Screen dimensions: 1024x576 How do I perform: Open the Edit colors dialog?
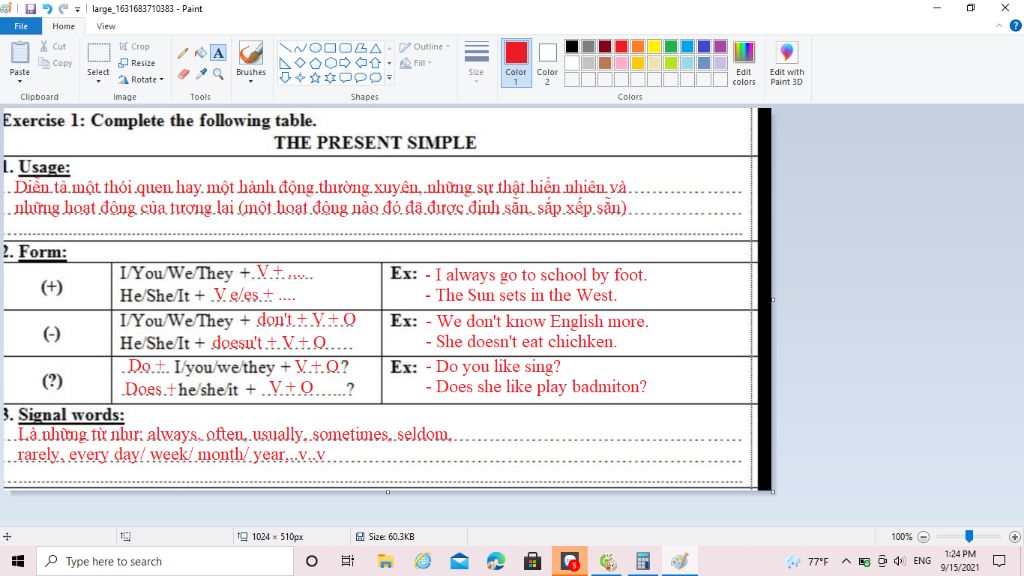coord(744,63)
